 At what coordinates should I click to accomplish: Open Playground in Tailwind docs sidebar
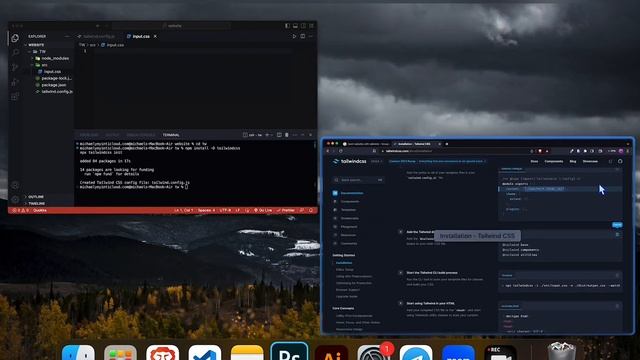click(349, 227)
